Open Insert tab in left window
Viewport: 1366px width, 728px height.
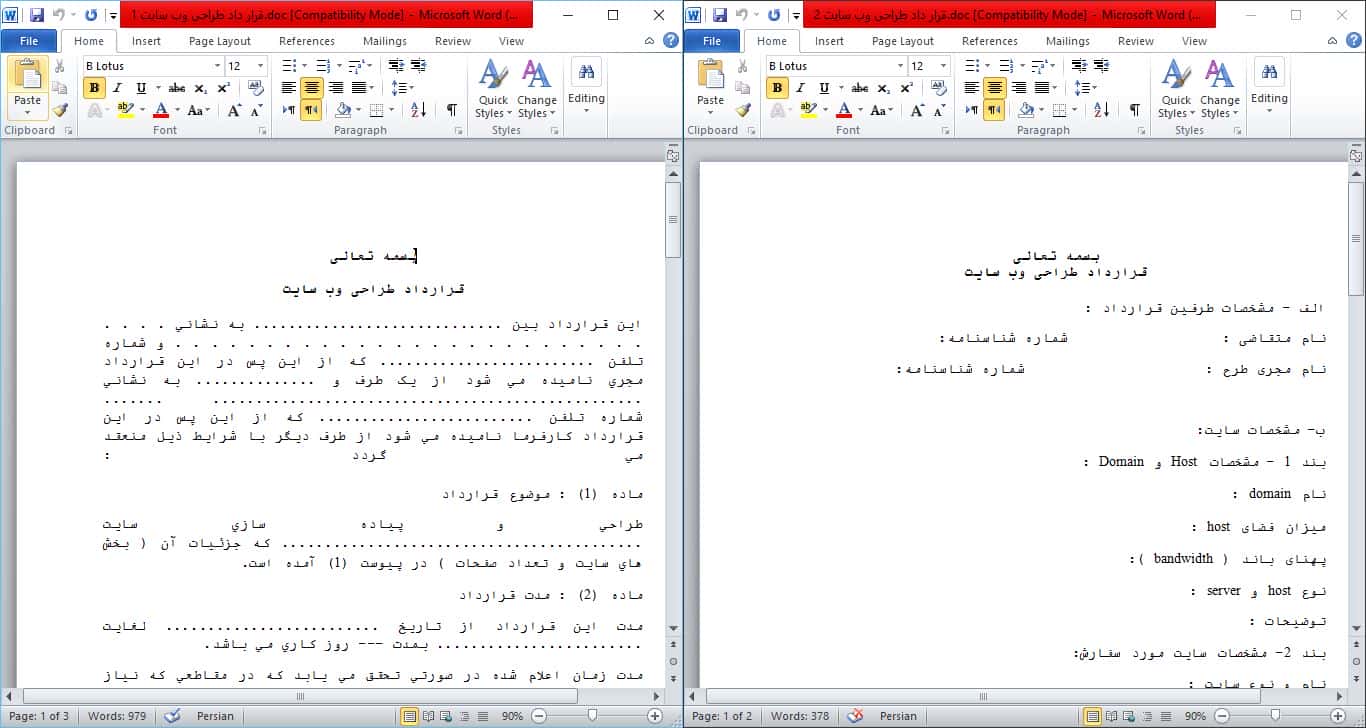coord(146,41)
